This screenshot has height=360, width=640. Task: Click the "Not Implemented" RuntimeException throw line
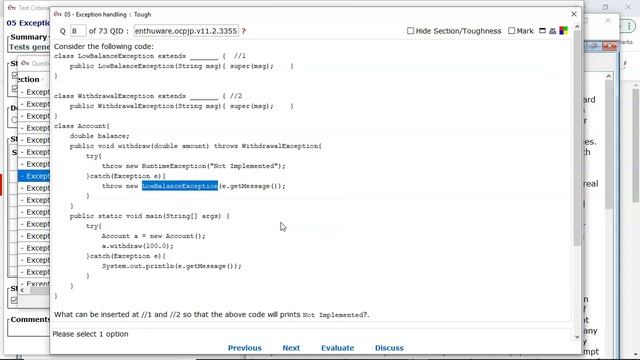(194, 166)
